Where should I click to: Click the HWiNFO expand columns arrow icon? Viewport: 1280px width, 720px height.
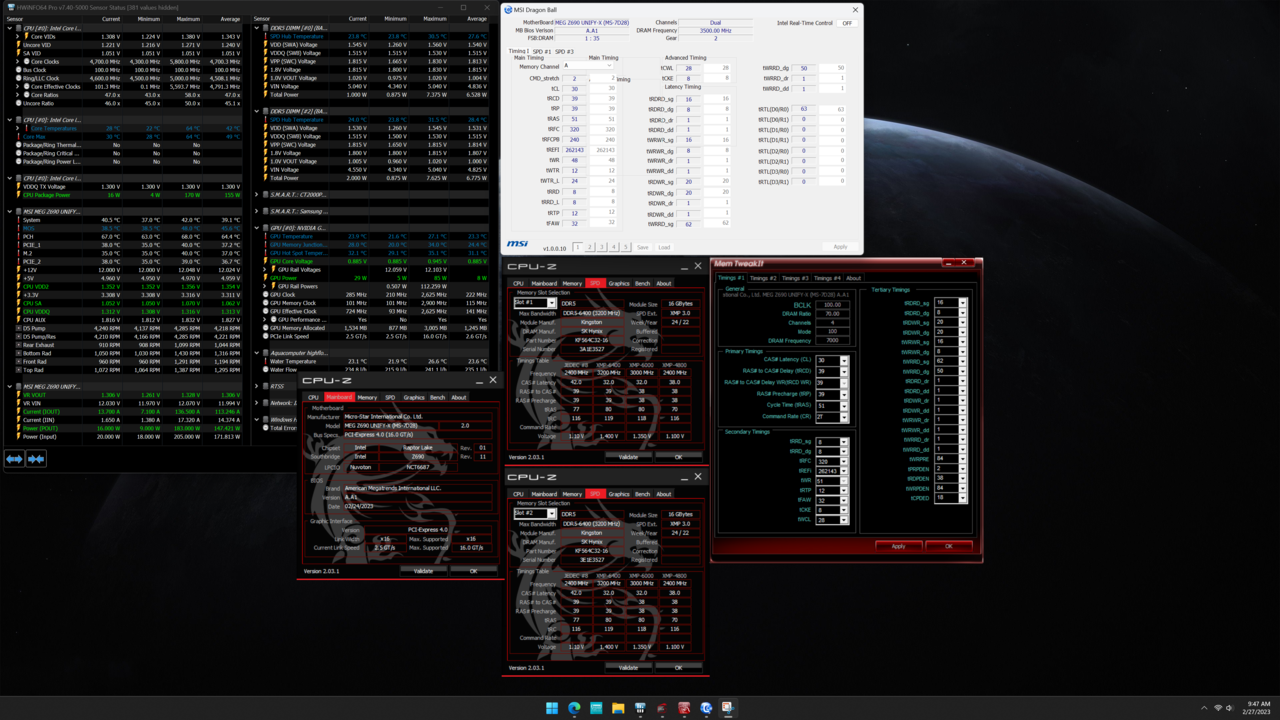[x=14, y=459]
